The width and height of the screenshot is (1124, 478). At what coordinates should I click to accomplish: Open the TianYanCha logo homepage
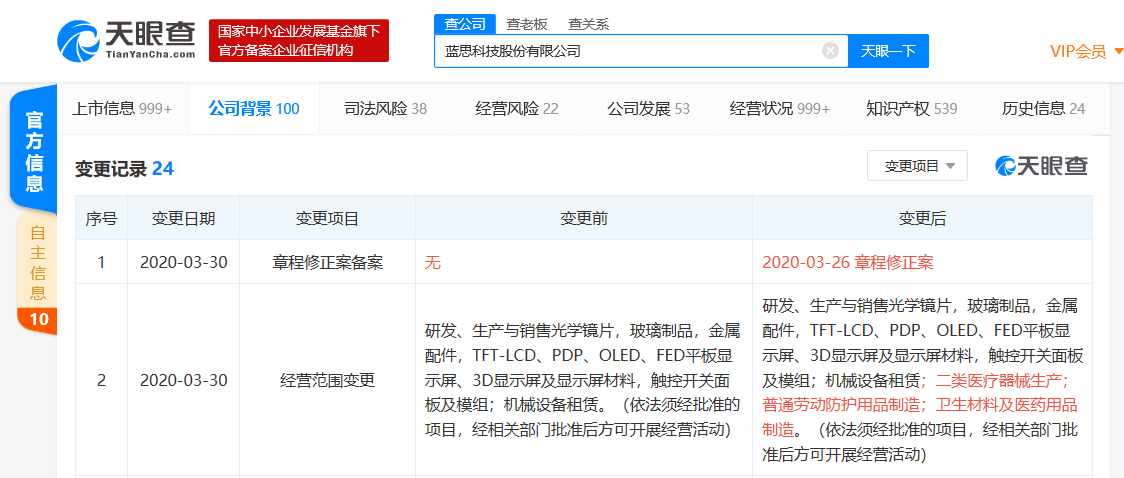coord(126,40)
